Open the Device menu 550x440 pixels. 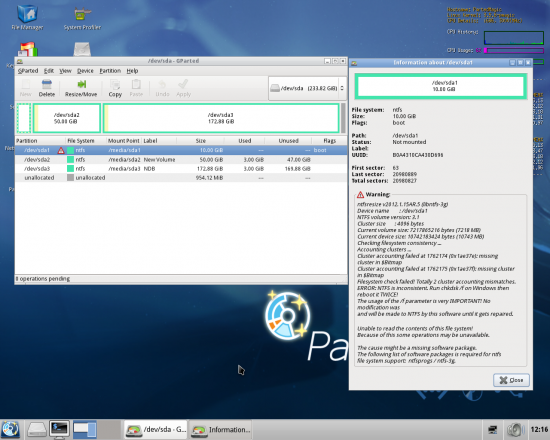click(85, 71)
